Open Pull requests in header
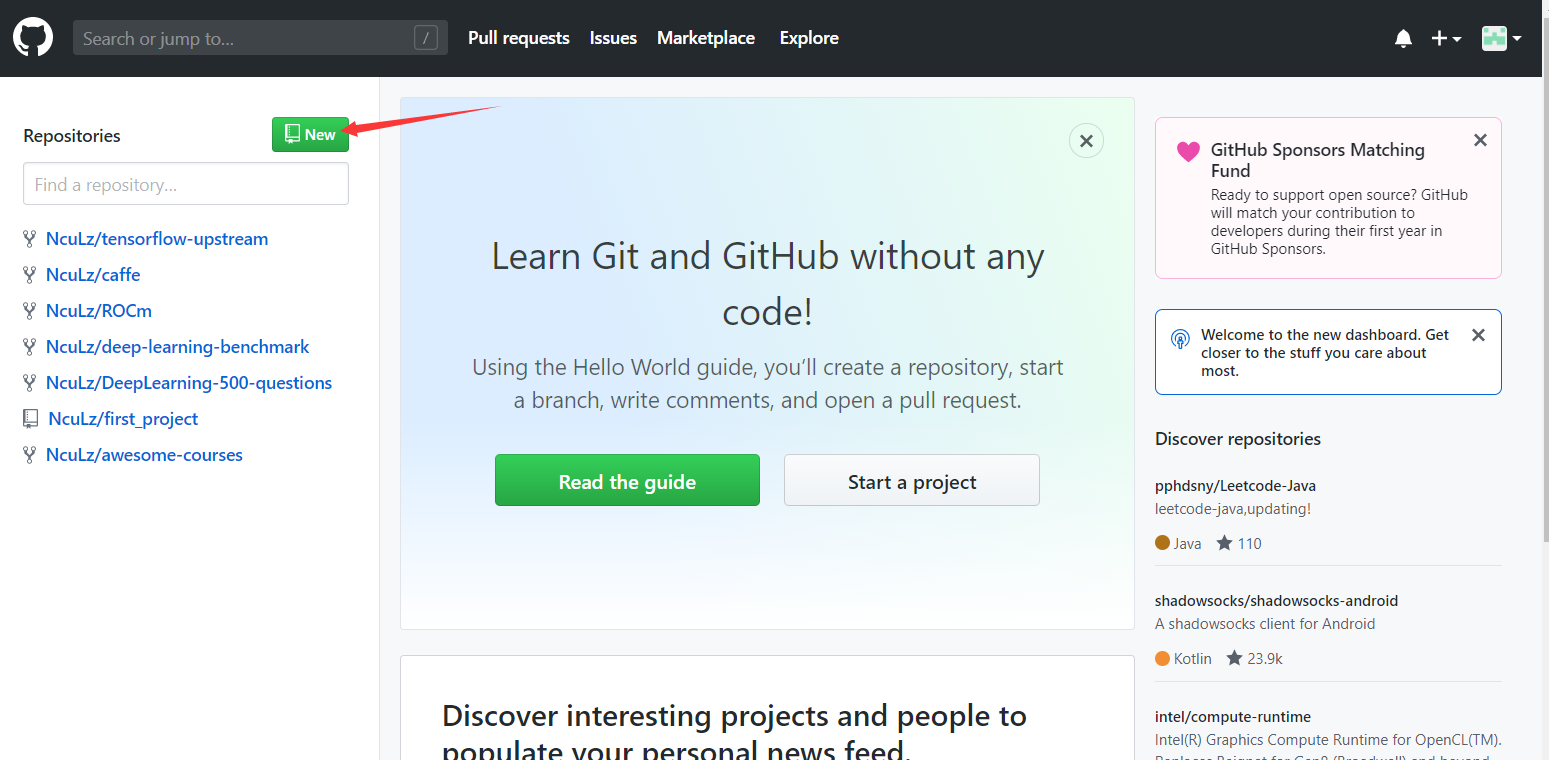The height and width of the screenshot is (760, 1549). pos(519,38)
